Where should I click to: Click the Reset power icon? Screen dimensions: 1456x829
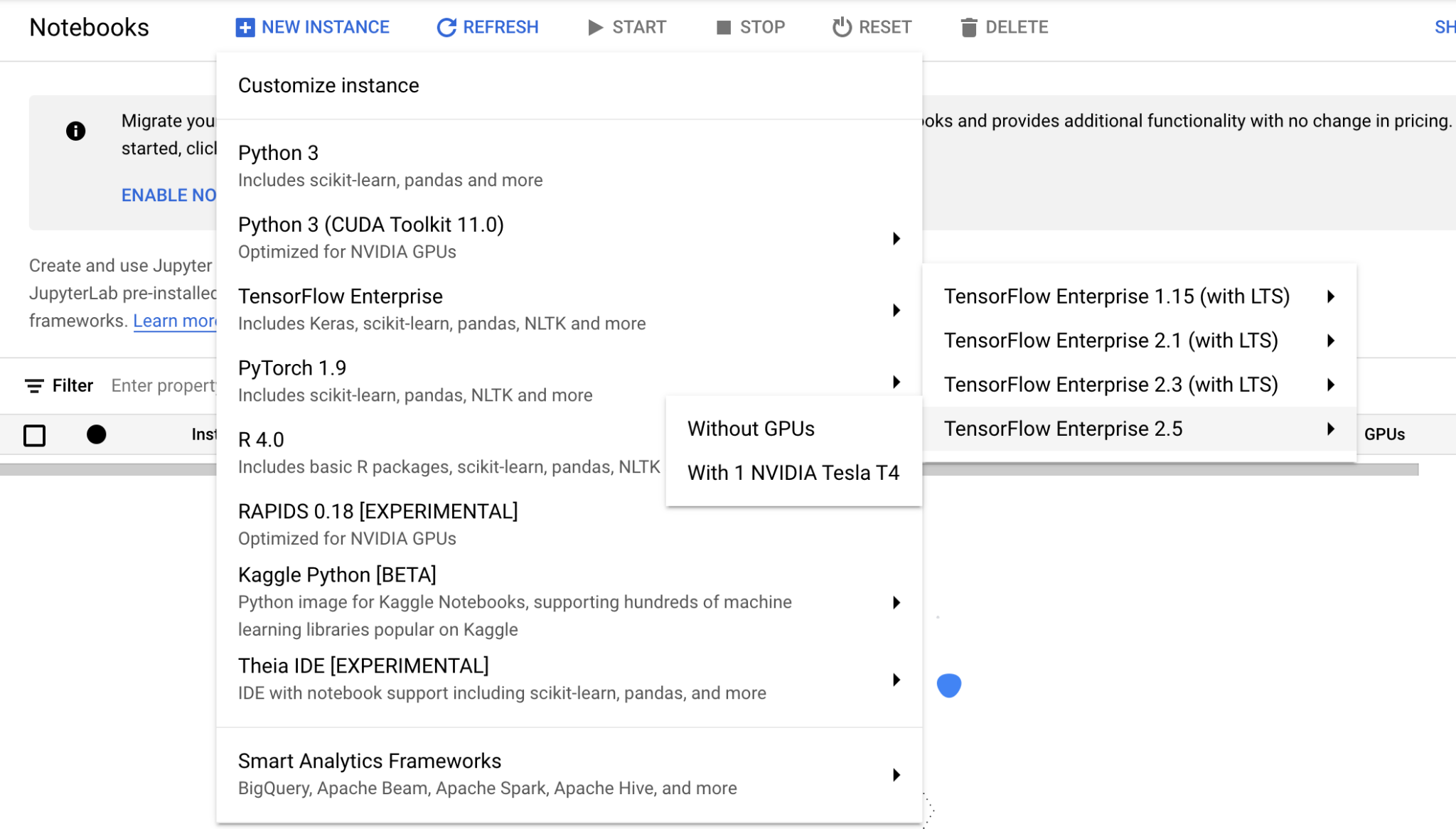click(842, 27)
